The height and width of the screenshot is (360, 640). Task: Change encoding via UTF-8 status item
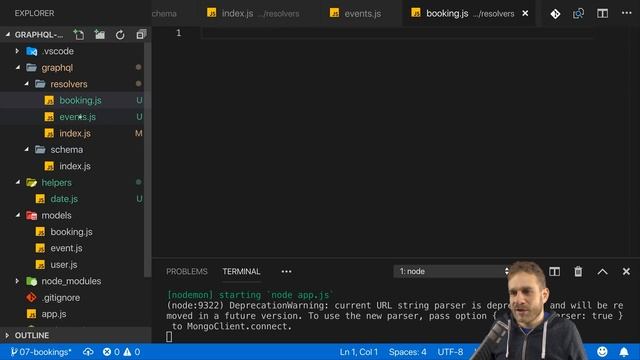[x=450, y=352]
